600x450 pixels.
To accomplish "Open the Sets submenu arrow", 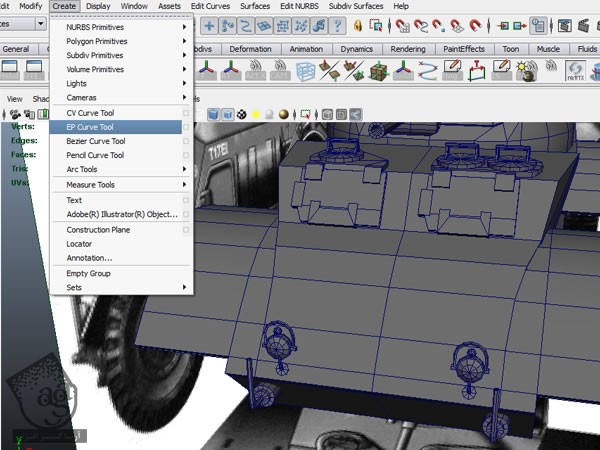I will (185, 287).
